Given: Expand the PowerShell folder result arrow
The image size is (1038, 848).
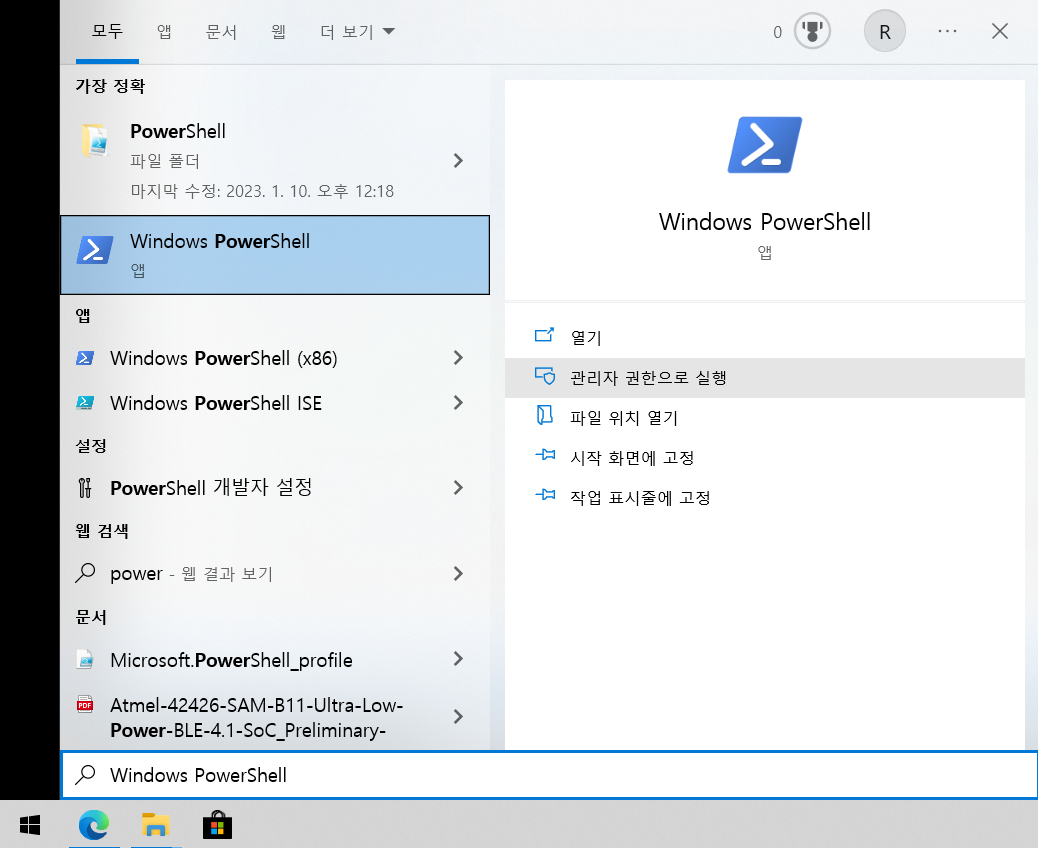Looking at the screenshot, I should coord(458,160).
